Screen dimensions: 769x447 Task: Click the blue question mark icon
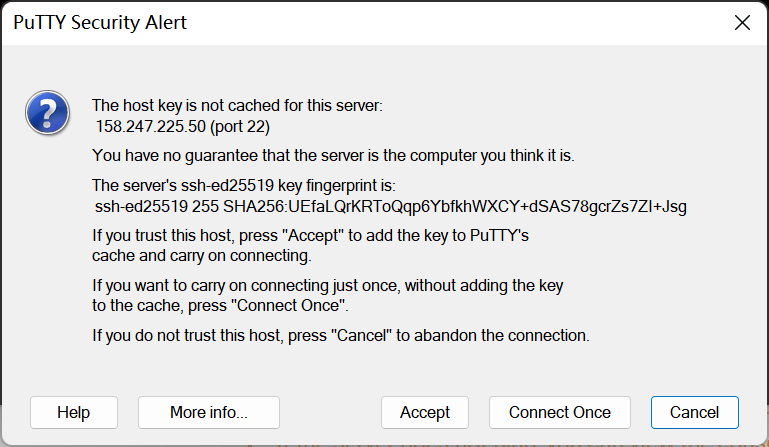47,112
